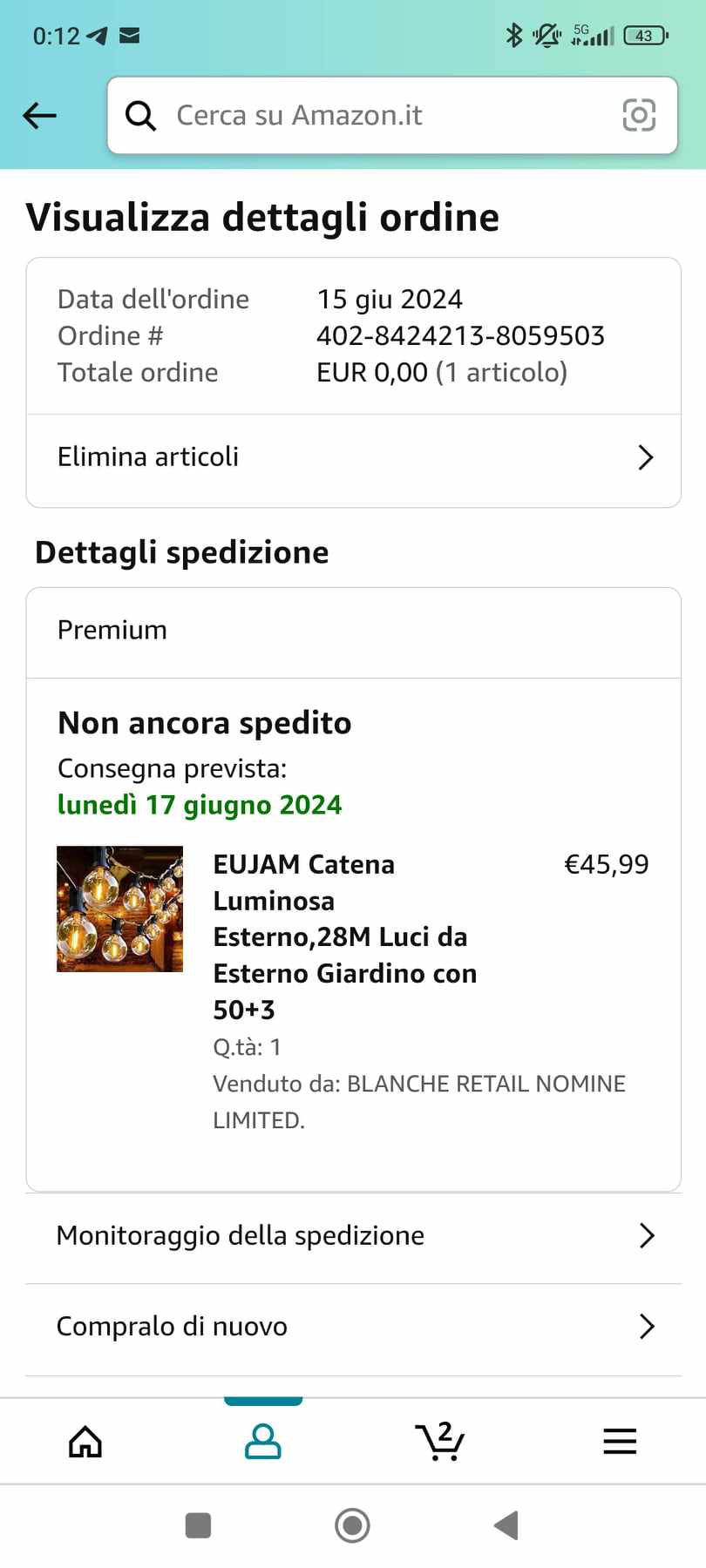Select Compralo di nuovo row
The image size is (706, 1568).
[x=172, y=1326]
